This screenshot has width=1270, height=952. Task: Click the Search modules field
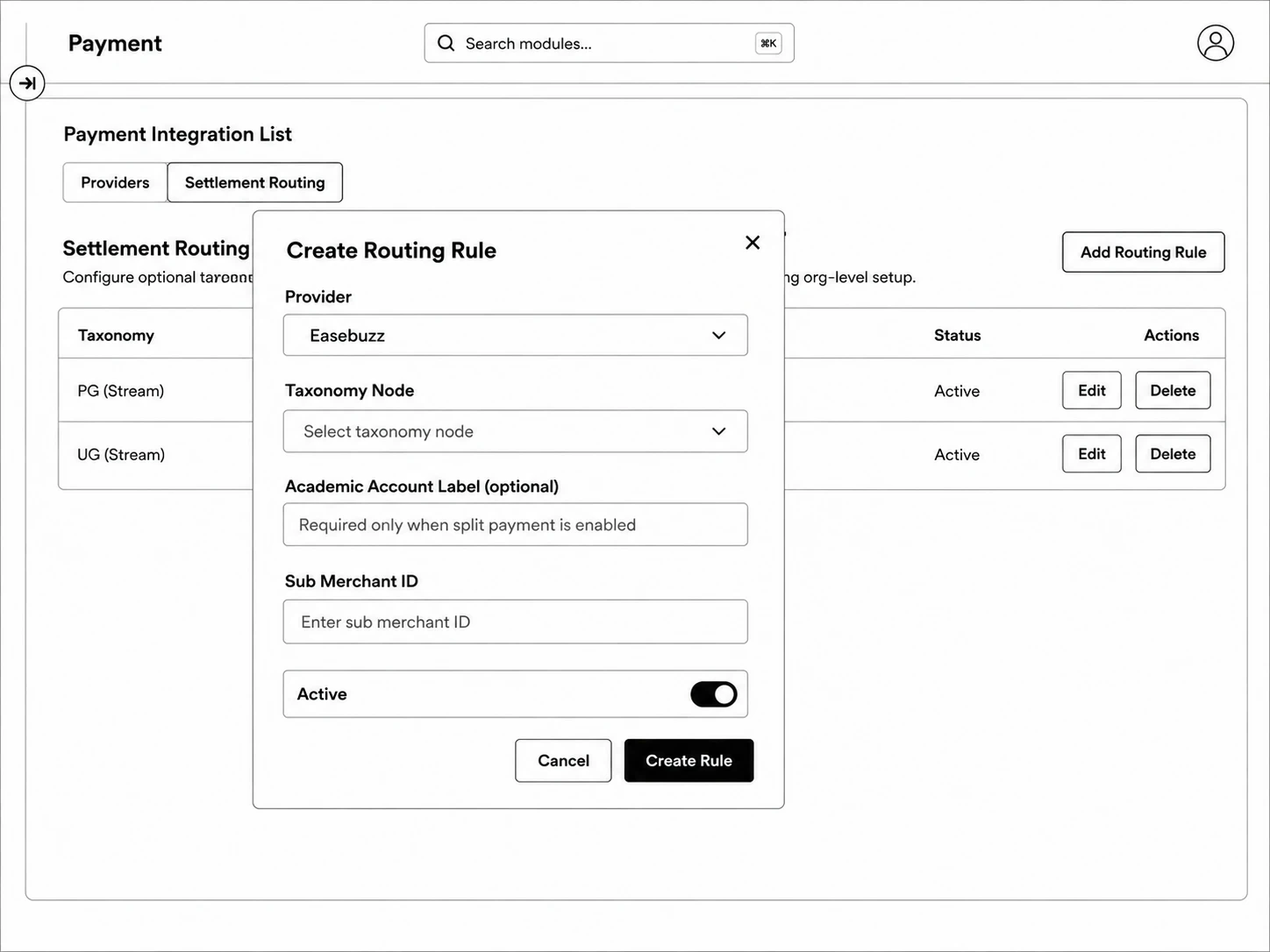tap(610, 43)
